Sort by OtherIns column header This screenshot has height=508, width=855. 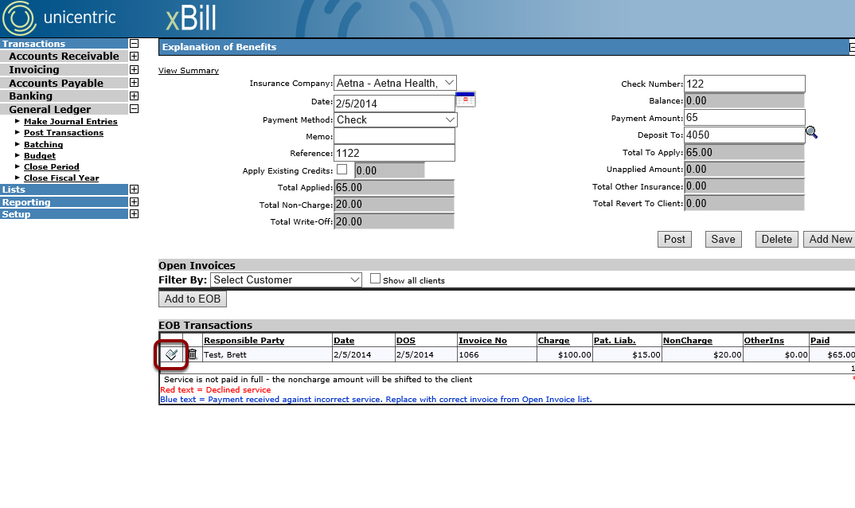click(764, 340)
